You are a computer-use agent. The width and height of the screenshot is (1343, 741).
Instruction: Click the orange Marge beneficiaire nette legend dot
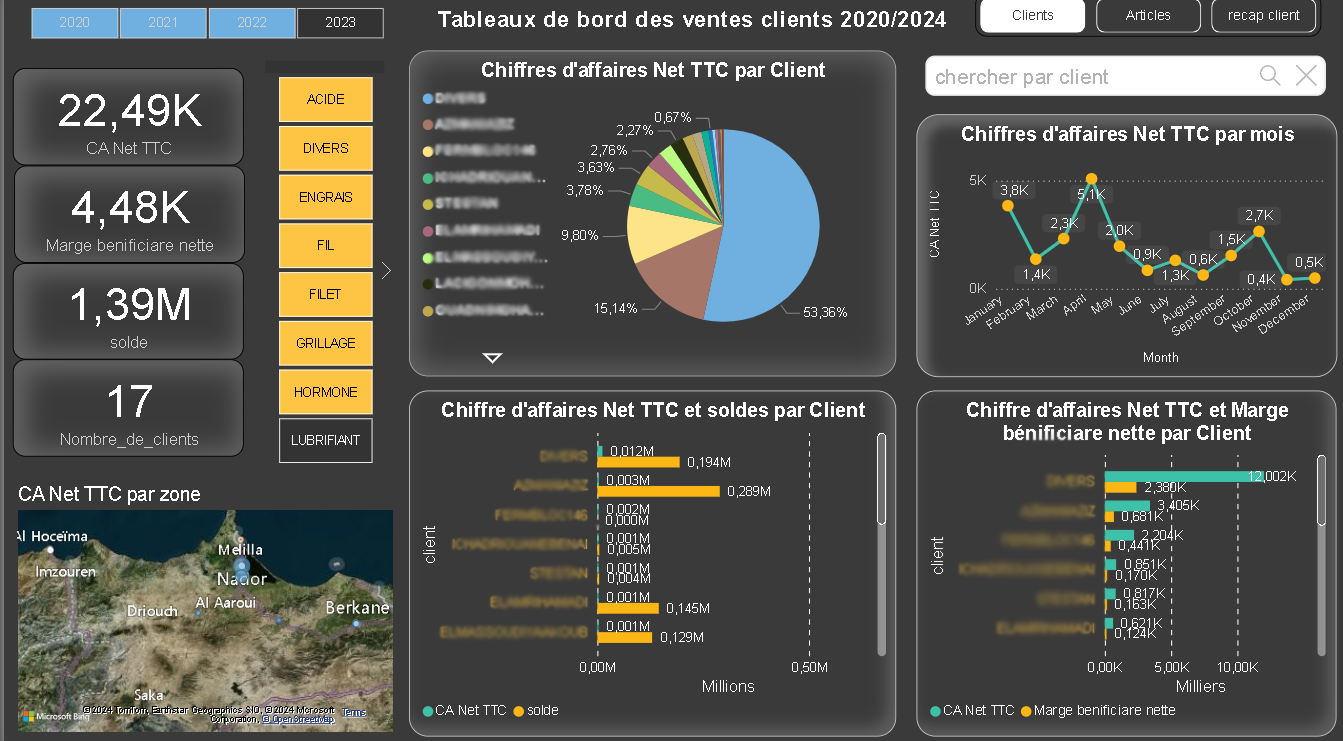tap(1026, 711)
